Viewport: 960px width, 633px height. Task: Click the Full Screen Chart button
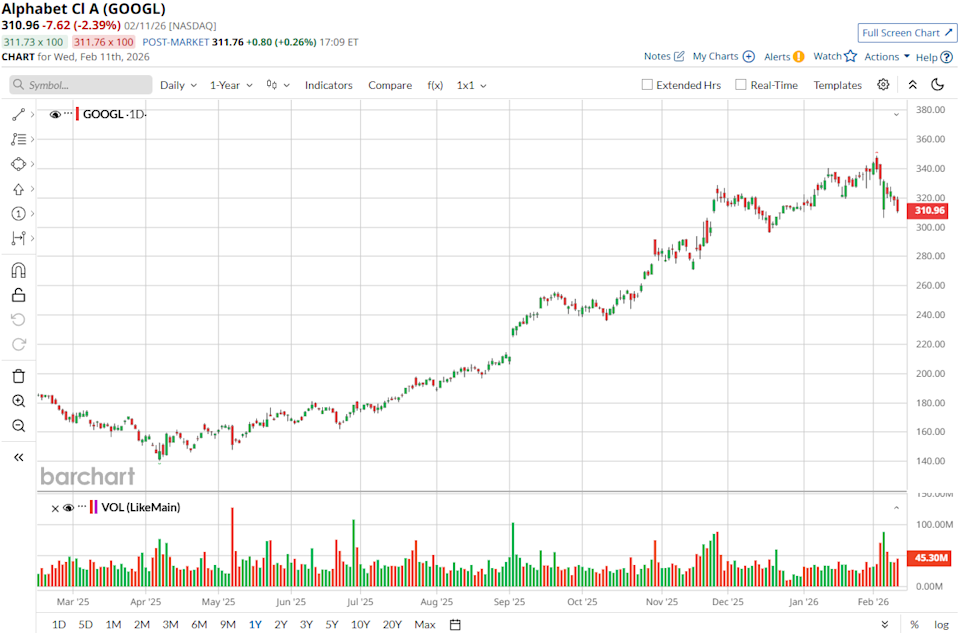[x=906, y=33]
